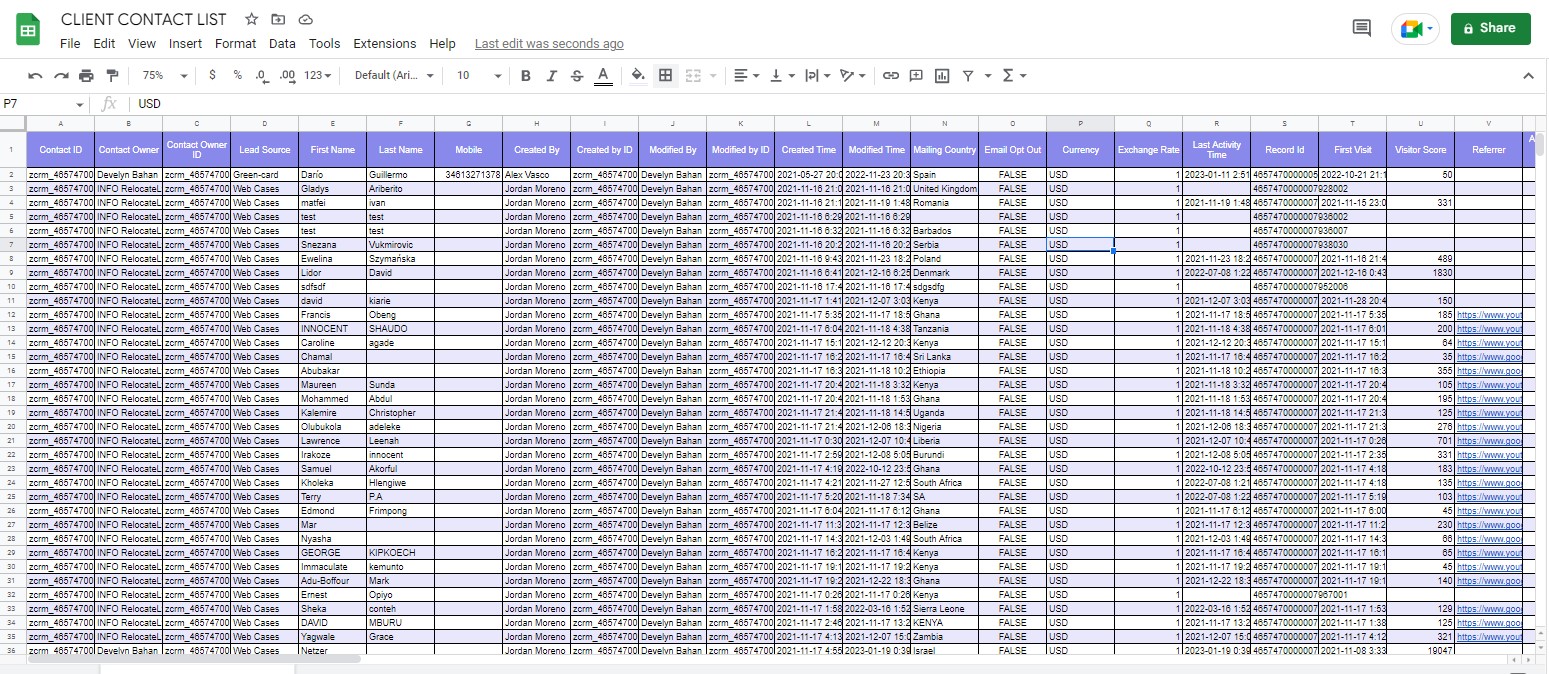The width and height of the screenshot is (1549, 674).
Task: Click the green Share button
Action: (x=1490, y=28)
